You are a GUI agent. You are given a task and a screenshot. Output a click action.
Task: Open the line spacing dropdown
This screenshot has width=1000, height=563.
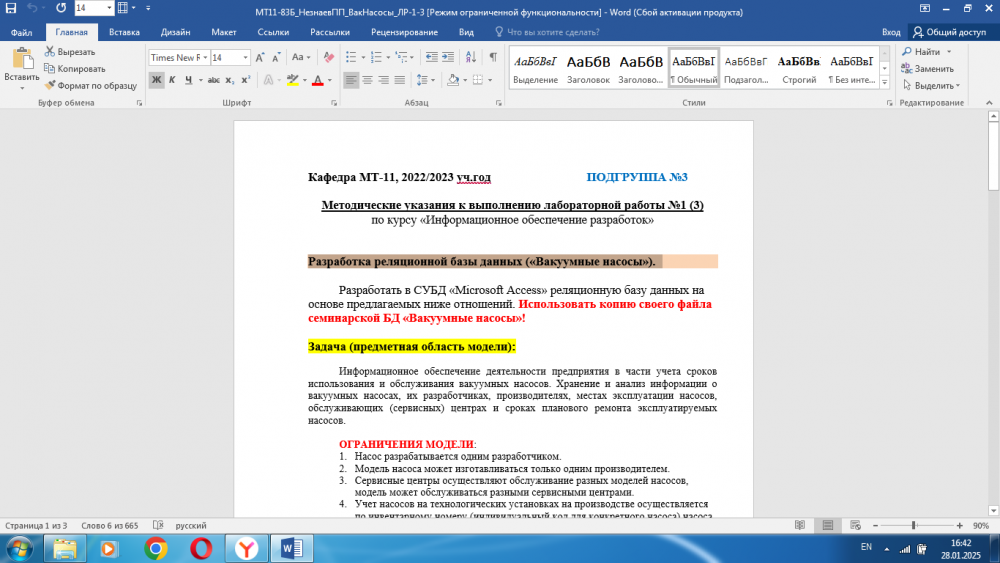point(431,80)
